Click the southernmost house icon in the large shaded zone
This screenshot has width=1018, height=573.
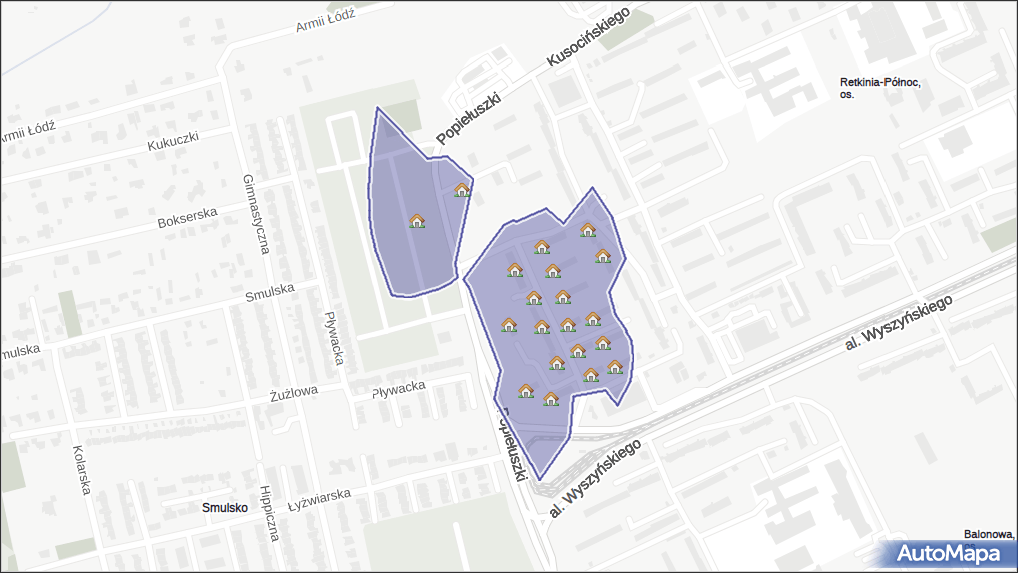pos(551,399)
